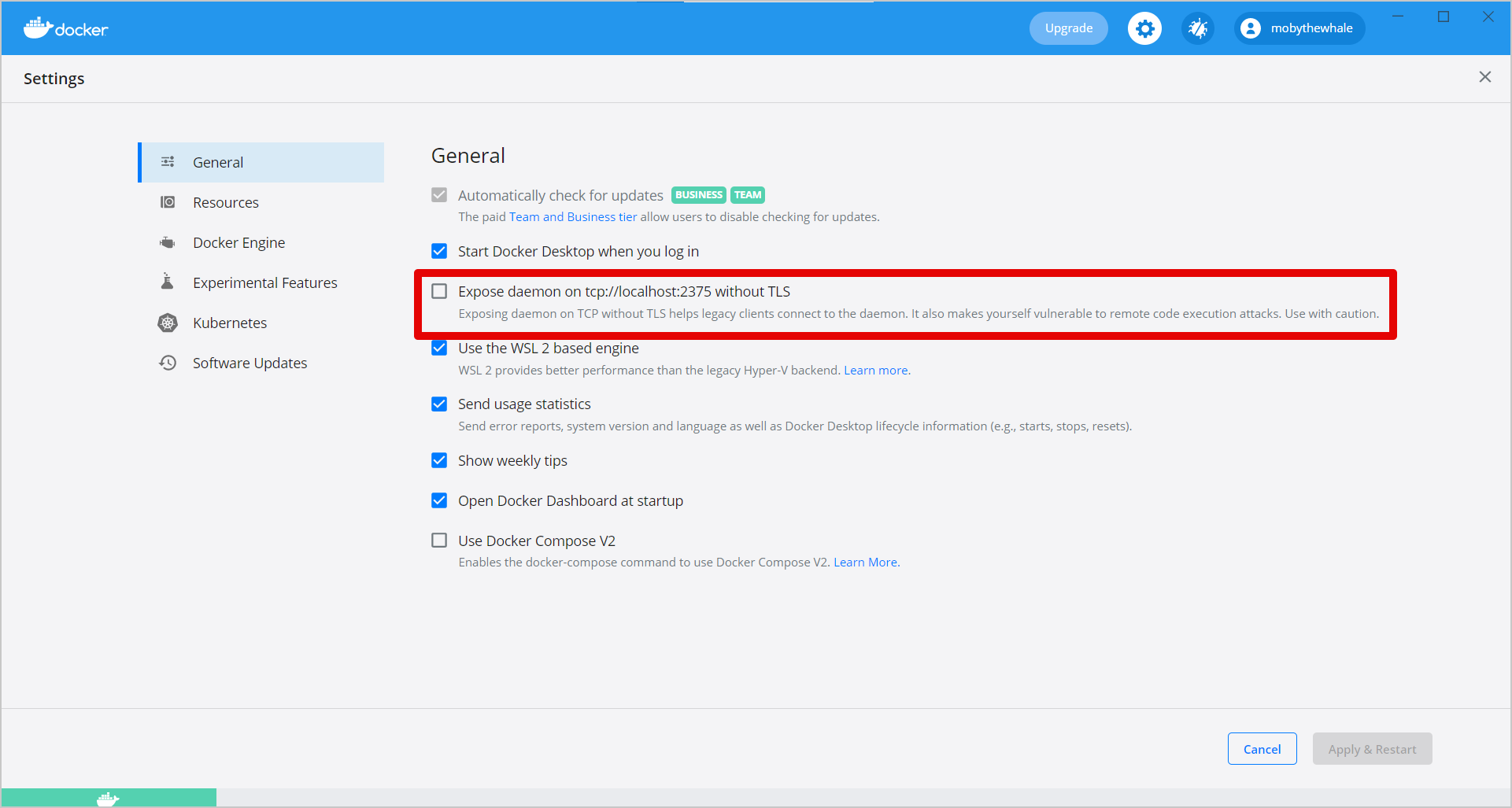Open Kubernetes settings via the helm icon
Screen dimensions: 1512x808
click(x=168, y=323)
